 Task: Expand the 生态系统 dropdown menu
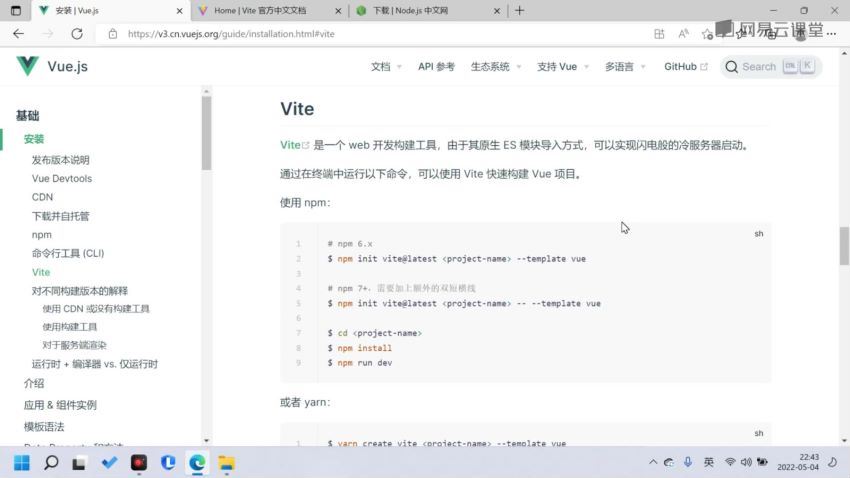click(x=498, y=66)
